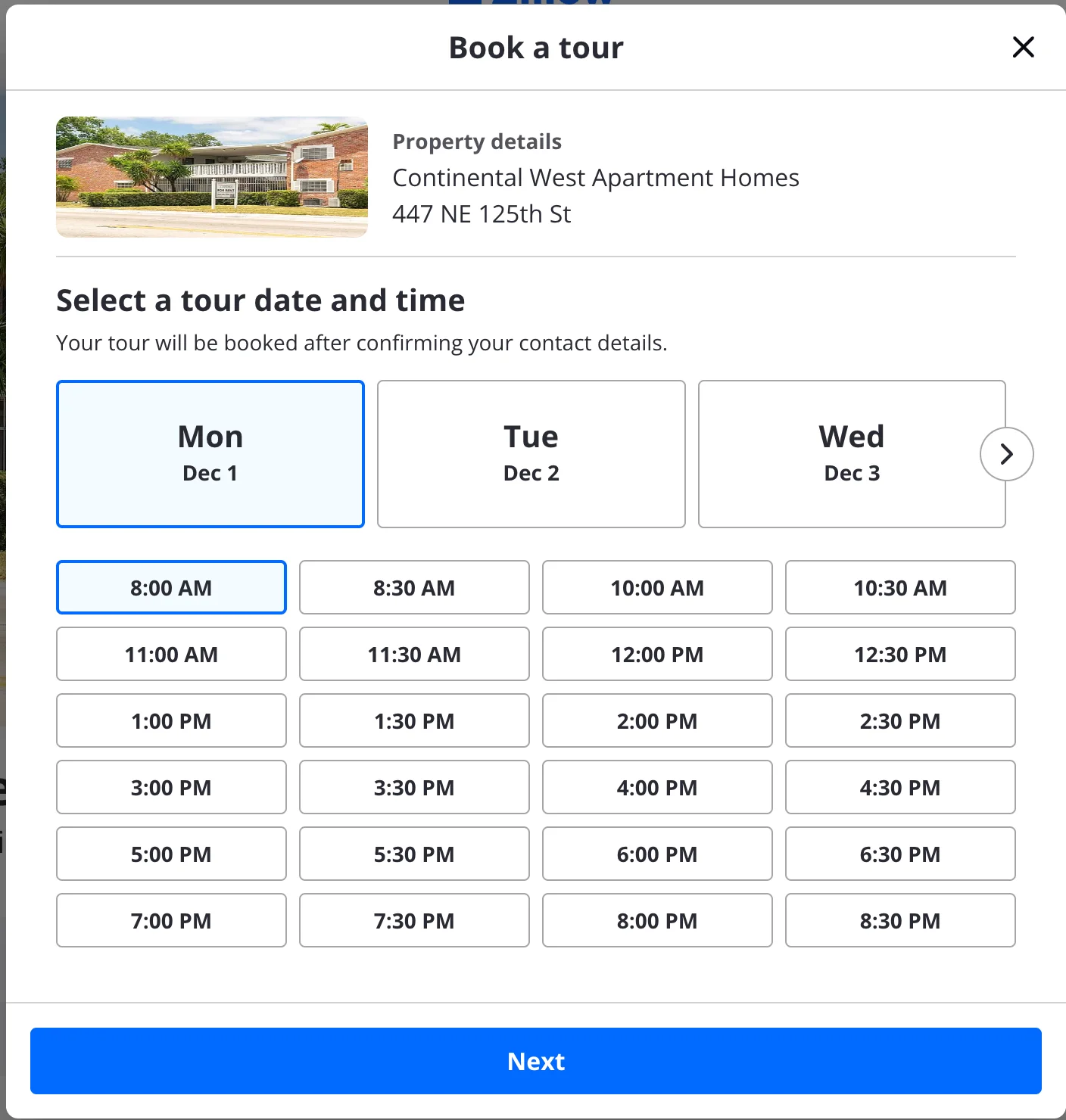Choose Tue Dec 2 as tour date
The image size is (1066, 1120).
[x=531, y=454]
